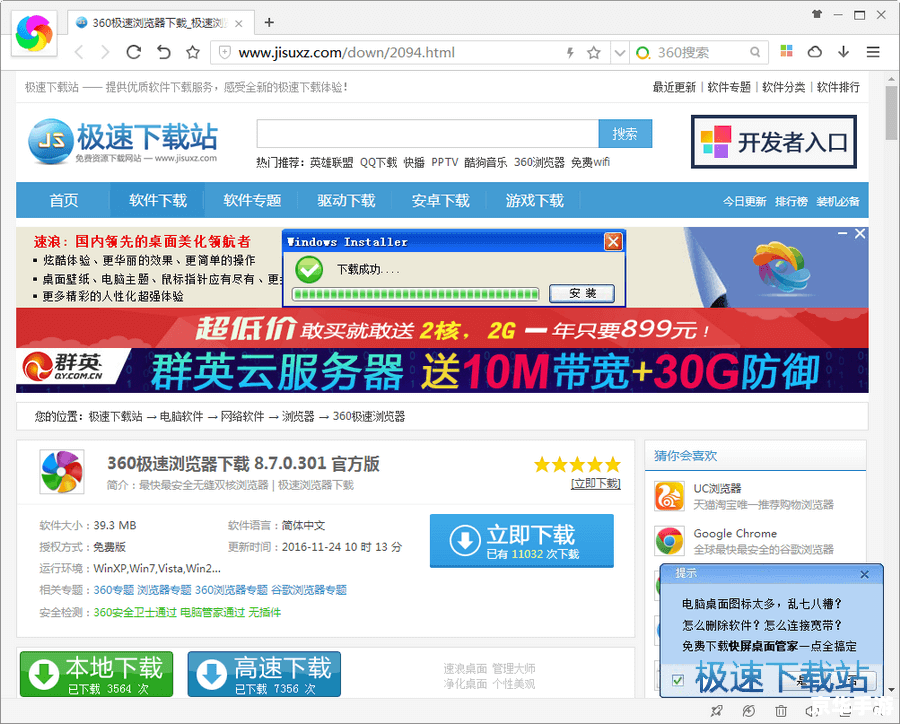
Task: Click the installer green progress bar
Action: 416,295
